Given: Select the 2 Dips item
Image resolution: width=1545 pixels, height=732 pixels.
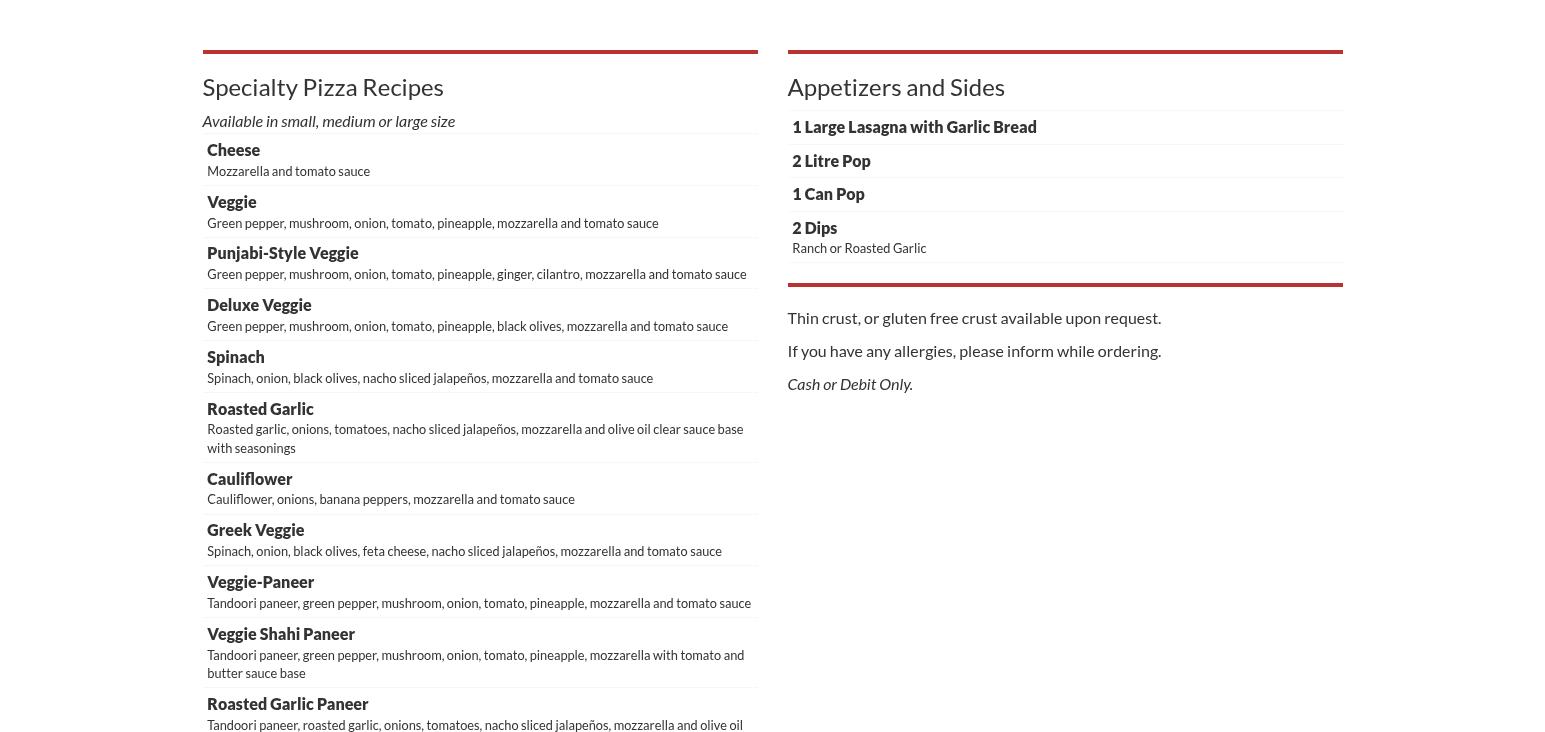Looking at the screenshot, I should (x=814, y=228).
